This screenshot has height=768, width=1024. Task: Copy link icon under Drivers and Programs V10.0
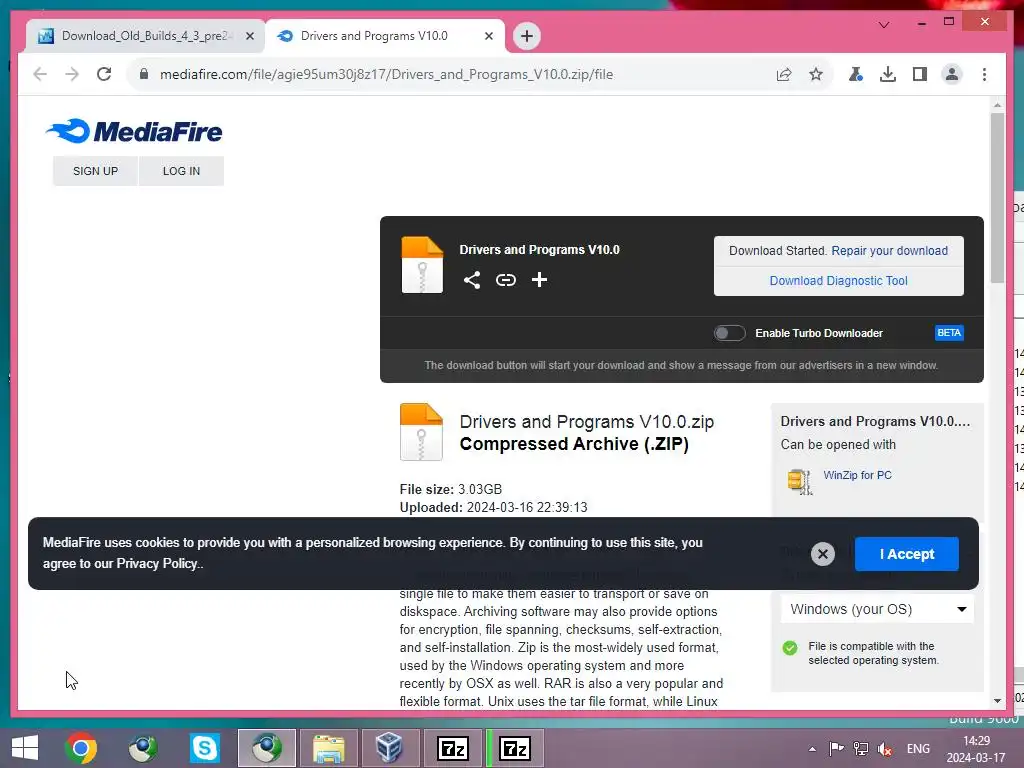click(x=505, y=280)
